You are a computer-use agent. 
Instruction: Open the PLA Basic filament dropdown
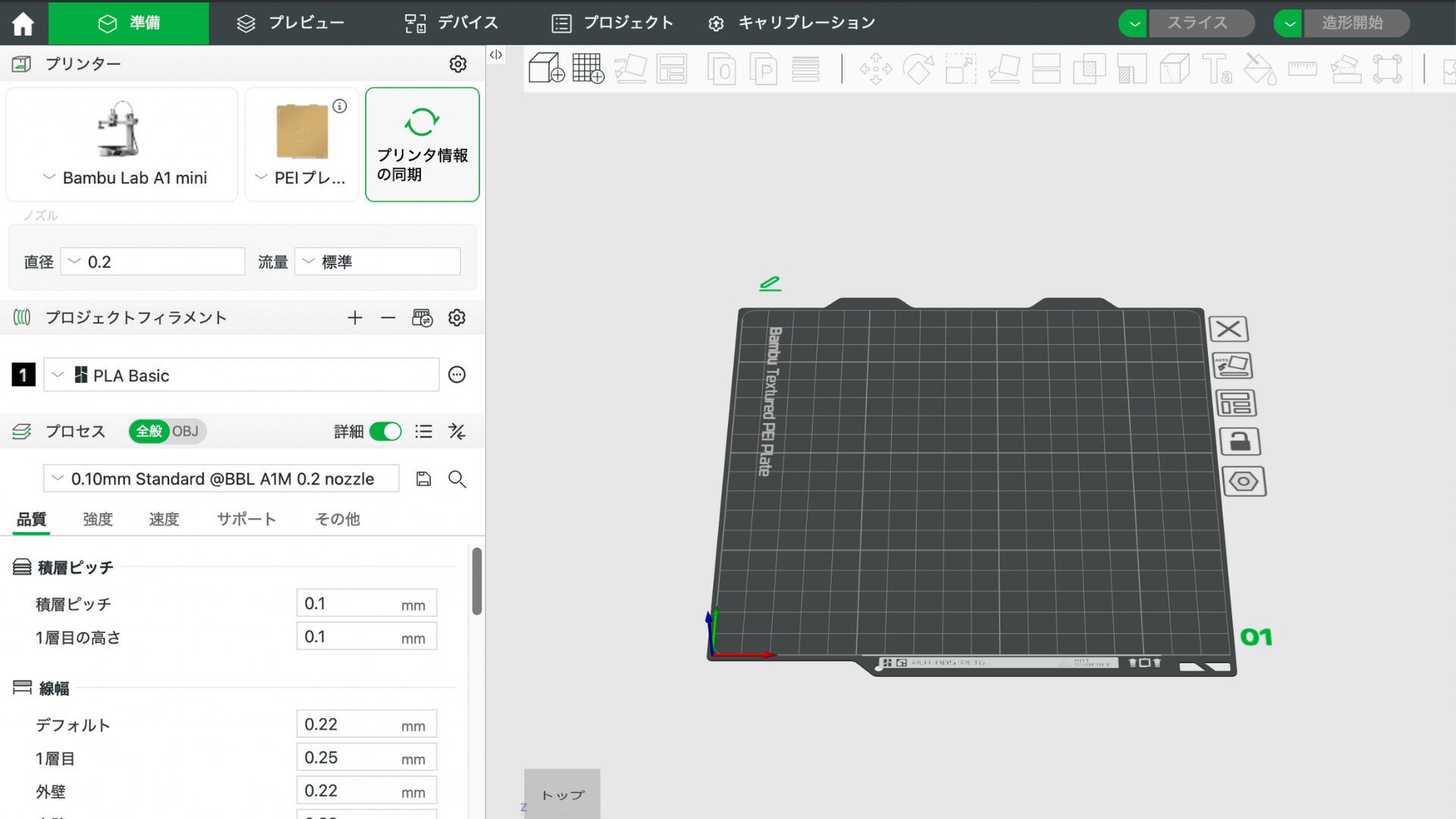241,375
